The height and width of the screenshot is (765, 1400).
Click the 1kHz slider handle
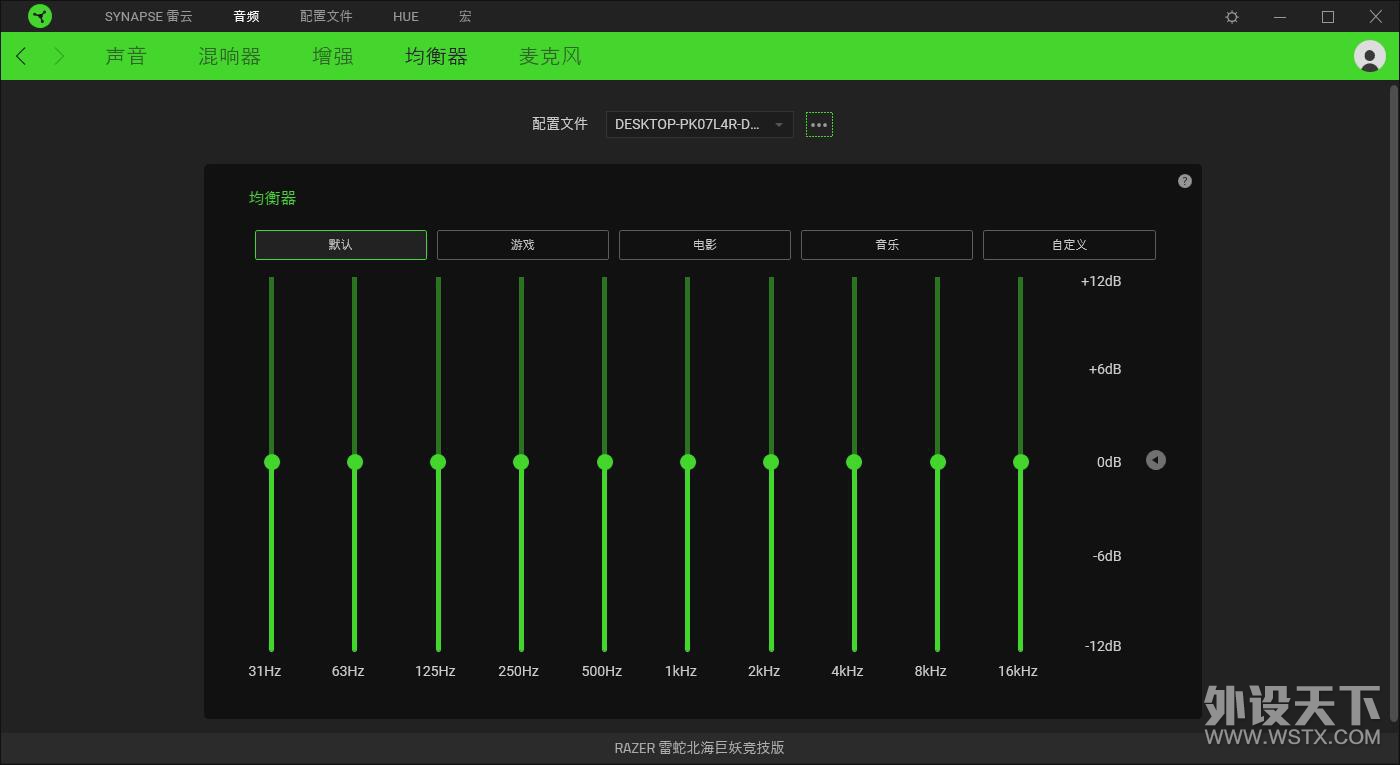pyautogui.click(x=688, y=462)
